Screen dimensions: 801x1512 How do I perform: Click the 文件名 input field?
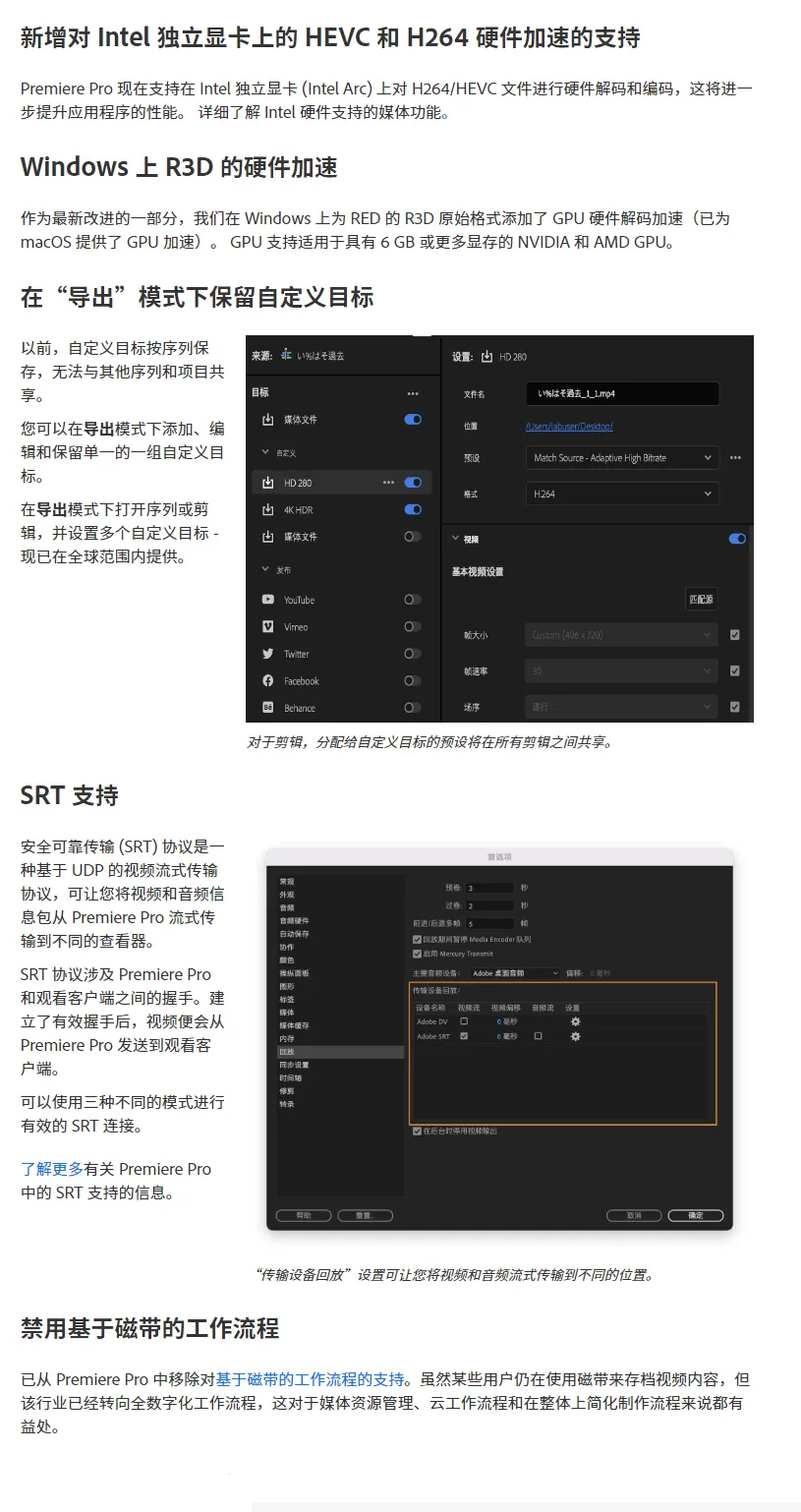click(622, 393)
